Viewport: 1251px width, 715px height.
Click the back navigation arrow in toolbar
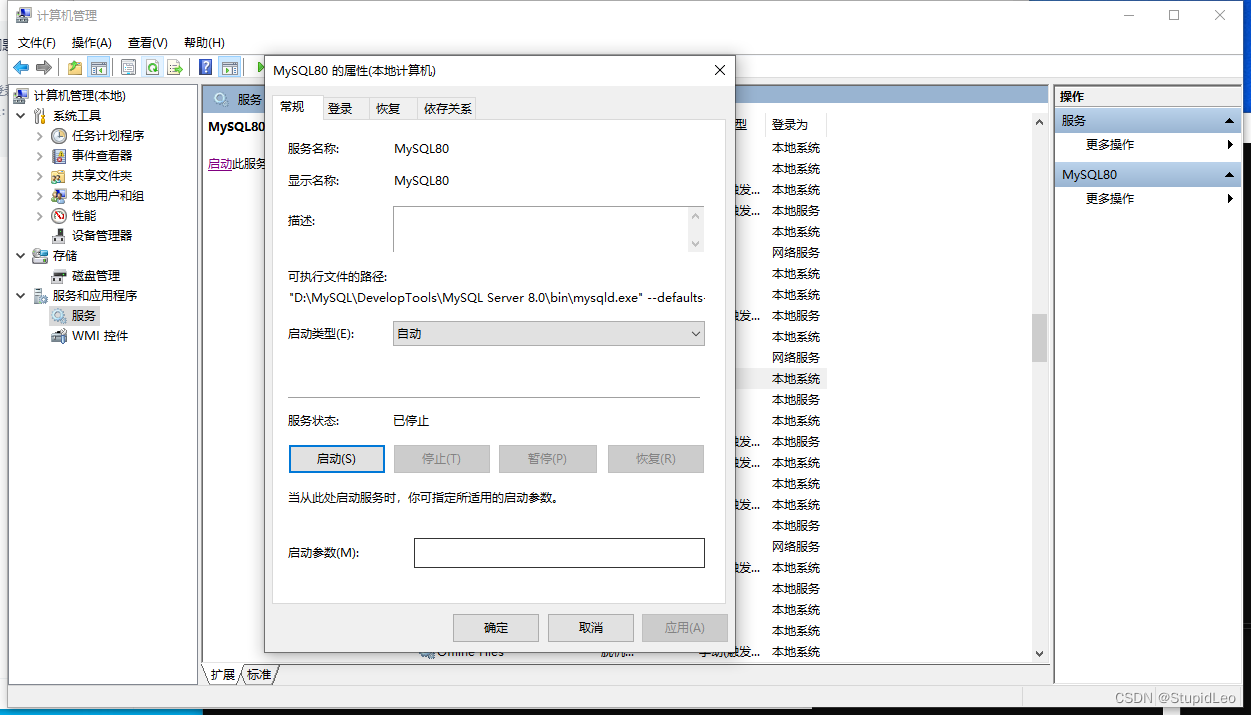tap(22, 66)
